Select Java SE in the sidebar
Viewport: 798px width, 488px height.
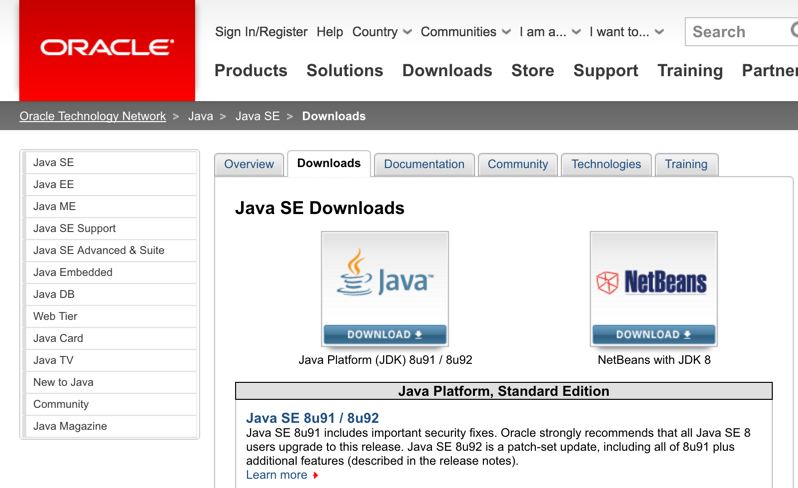coord(110,162)
